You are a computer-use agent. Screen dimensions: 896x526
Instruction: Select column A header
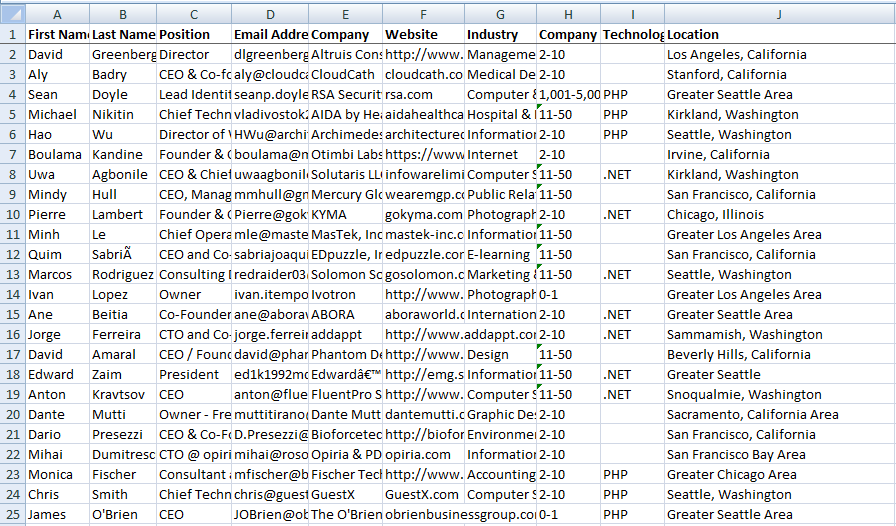57,14
